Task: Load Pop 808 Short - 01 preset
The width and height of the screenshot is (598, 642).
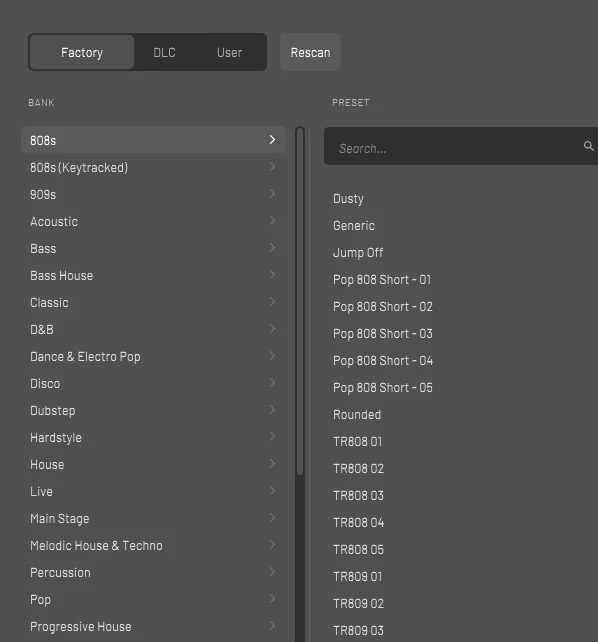Action: (382, 280)
